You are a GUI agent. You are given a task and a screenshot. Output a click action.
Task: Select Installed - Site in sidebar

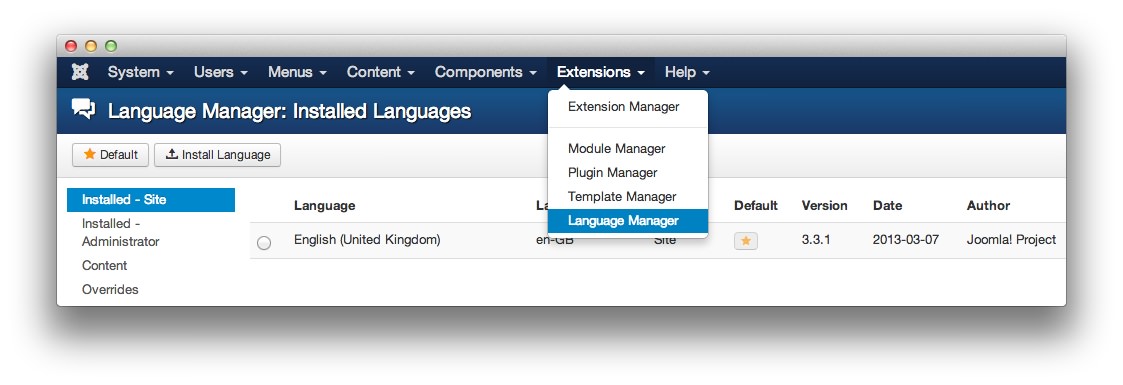(150, 200)
